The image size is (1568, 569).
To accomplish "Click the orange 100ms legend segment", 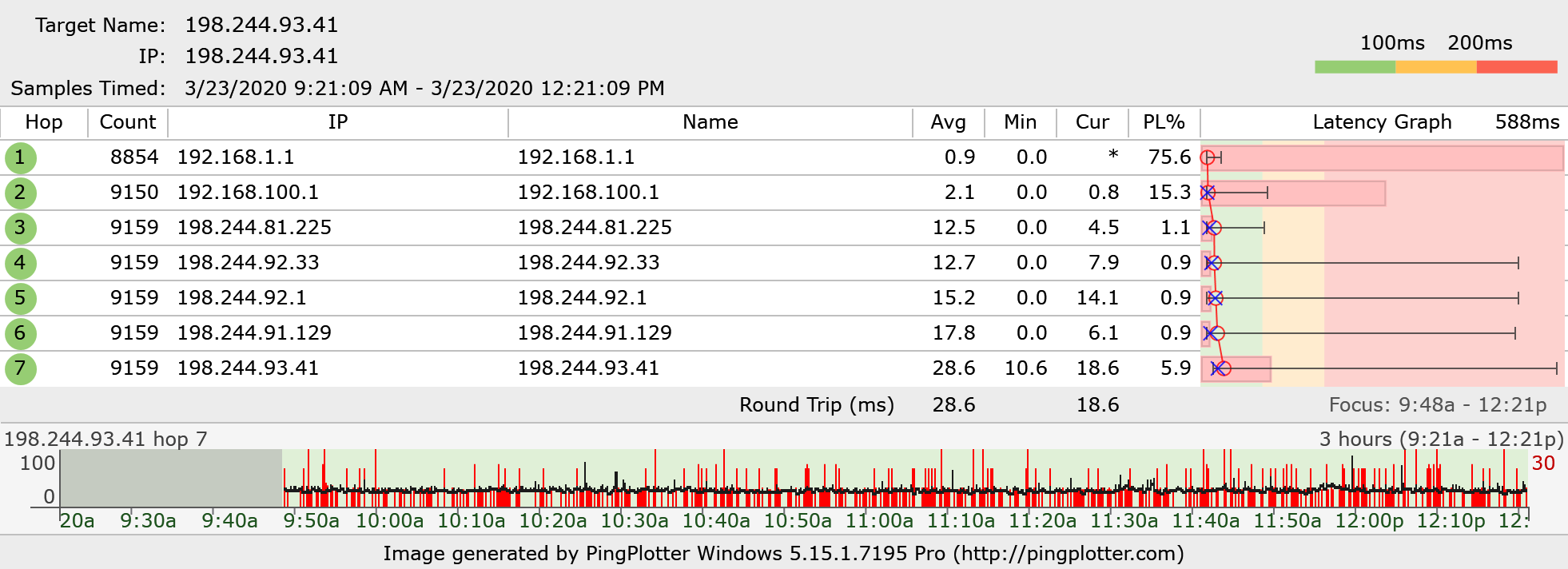I will point(1435,67).
